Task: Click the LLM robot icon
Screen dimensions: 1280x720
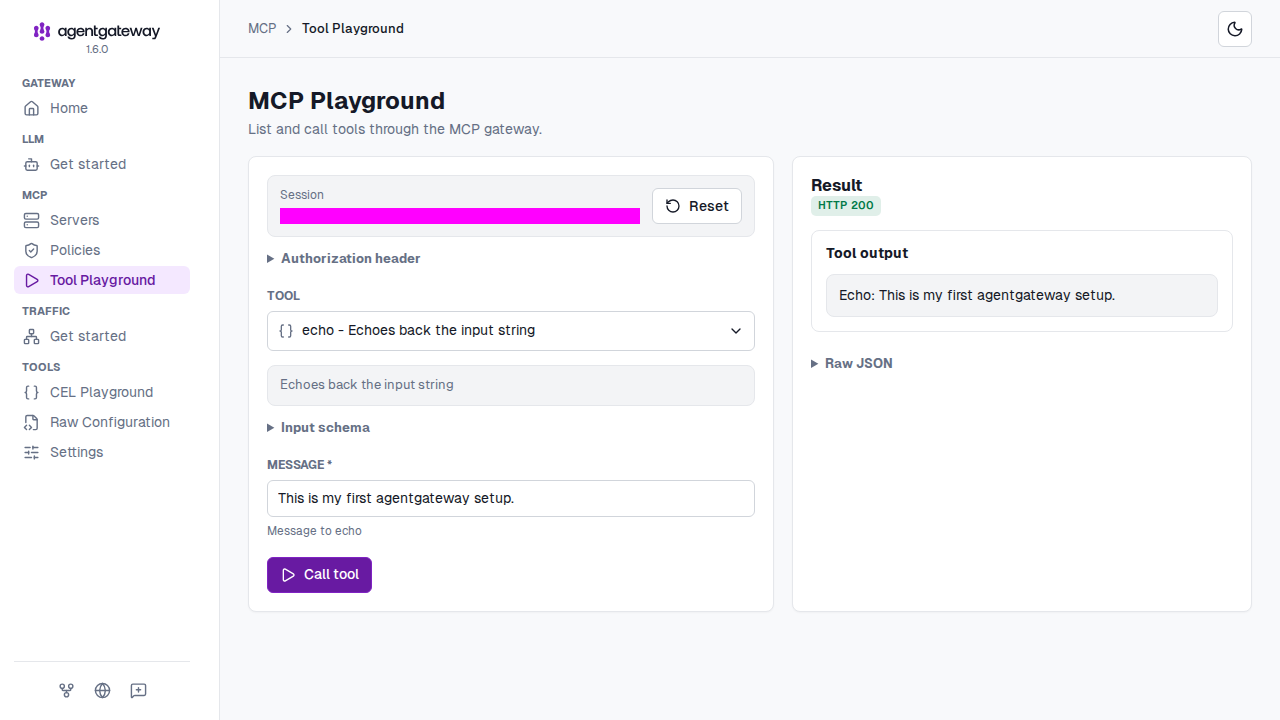Action: [32, 164]
